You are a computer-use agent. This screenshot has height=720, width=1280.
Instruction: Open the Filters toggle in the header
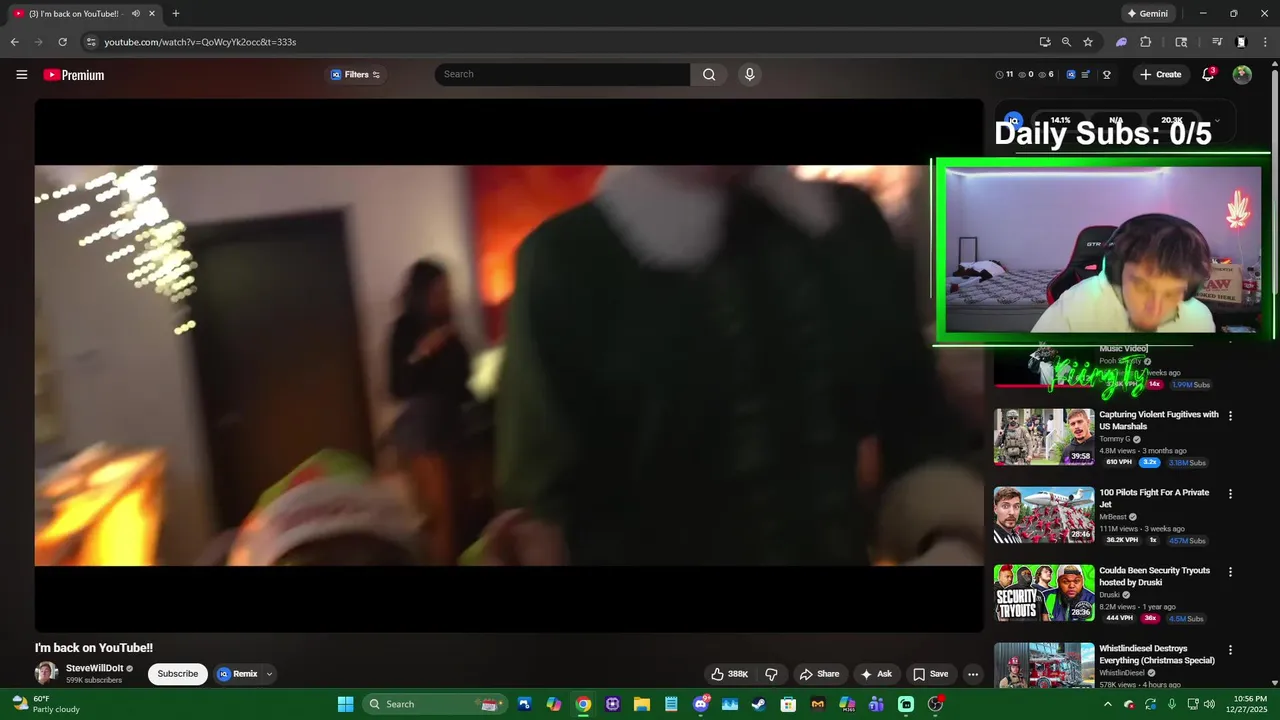coord(356,75)
